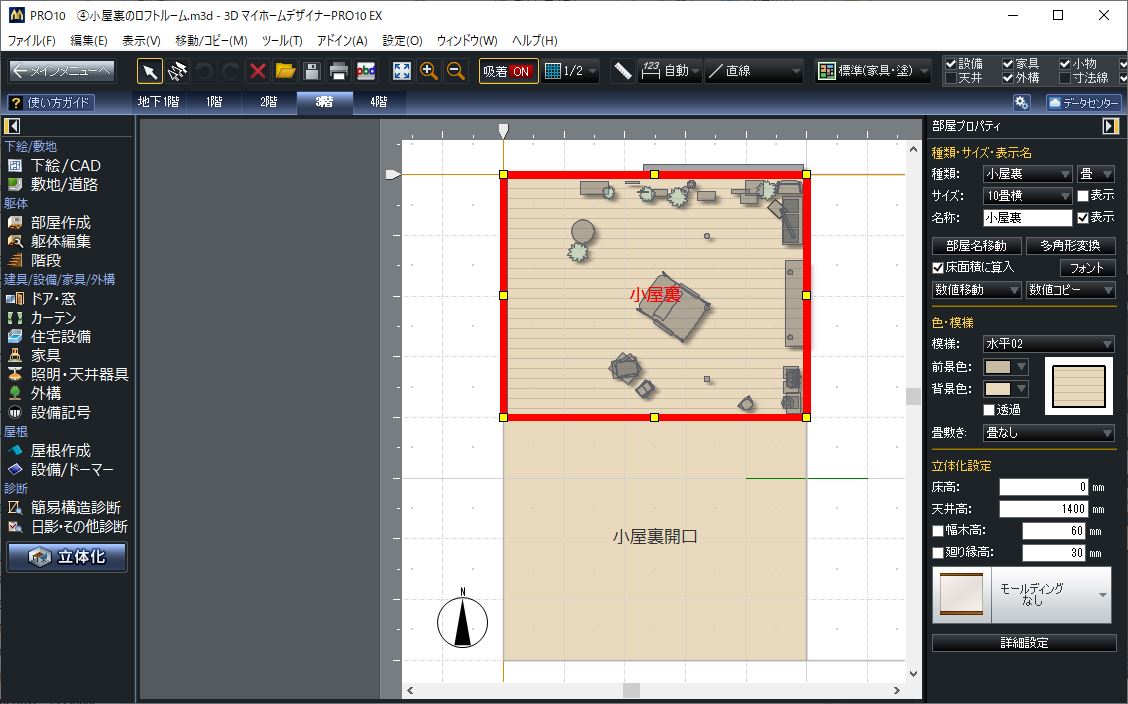Open the ツール(T) menu
The image size is (1128, 704).
point(281,41)
